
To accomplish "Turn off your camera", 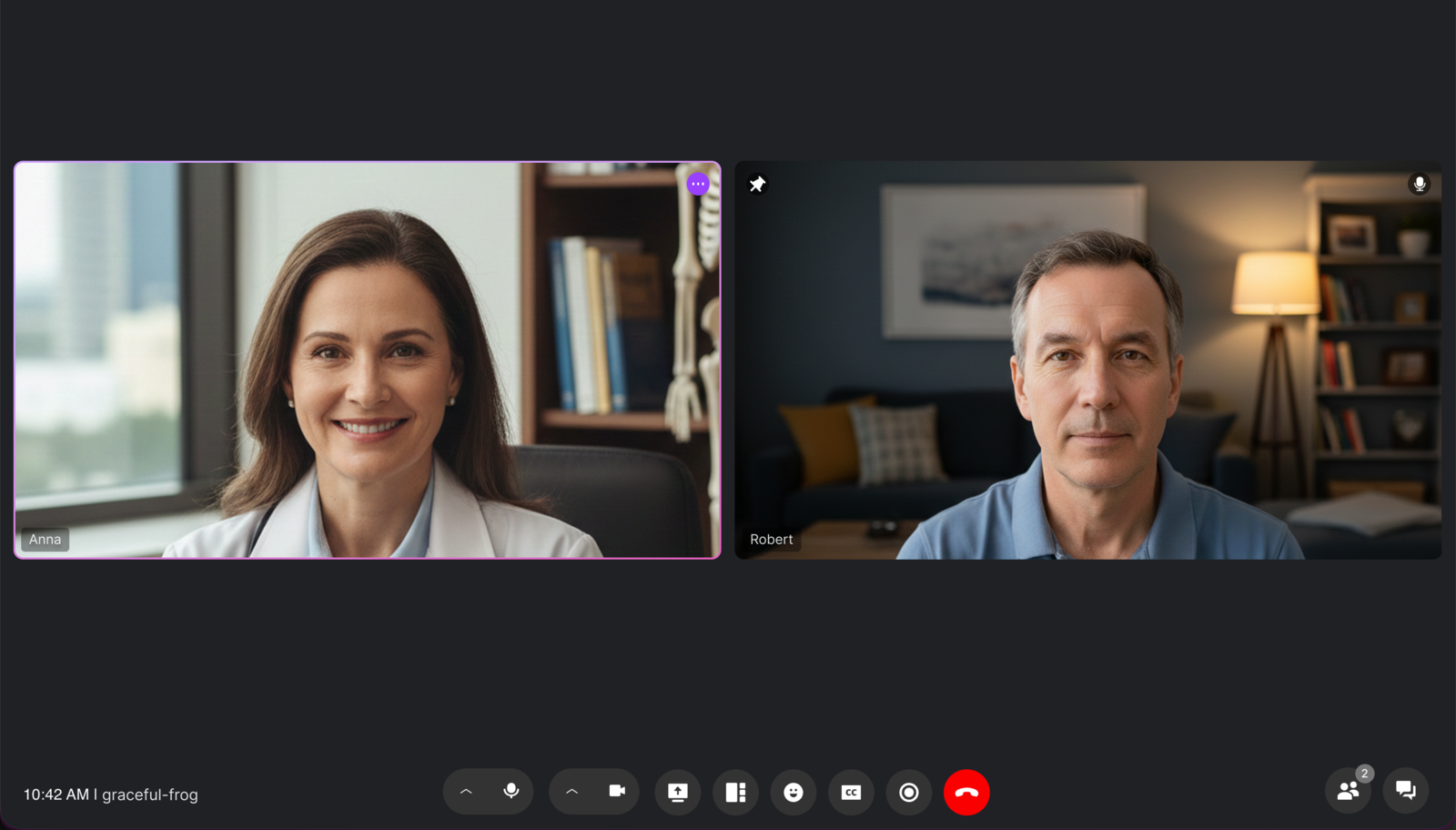I will [x=616, y=791].
